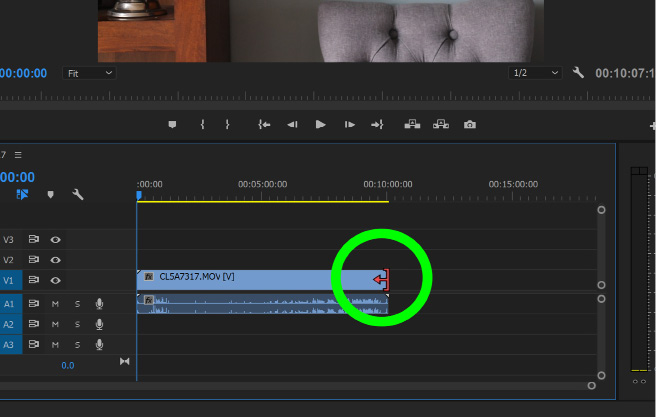Click the video tracks vertical scroll handle

coord(601,247)
